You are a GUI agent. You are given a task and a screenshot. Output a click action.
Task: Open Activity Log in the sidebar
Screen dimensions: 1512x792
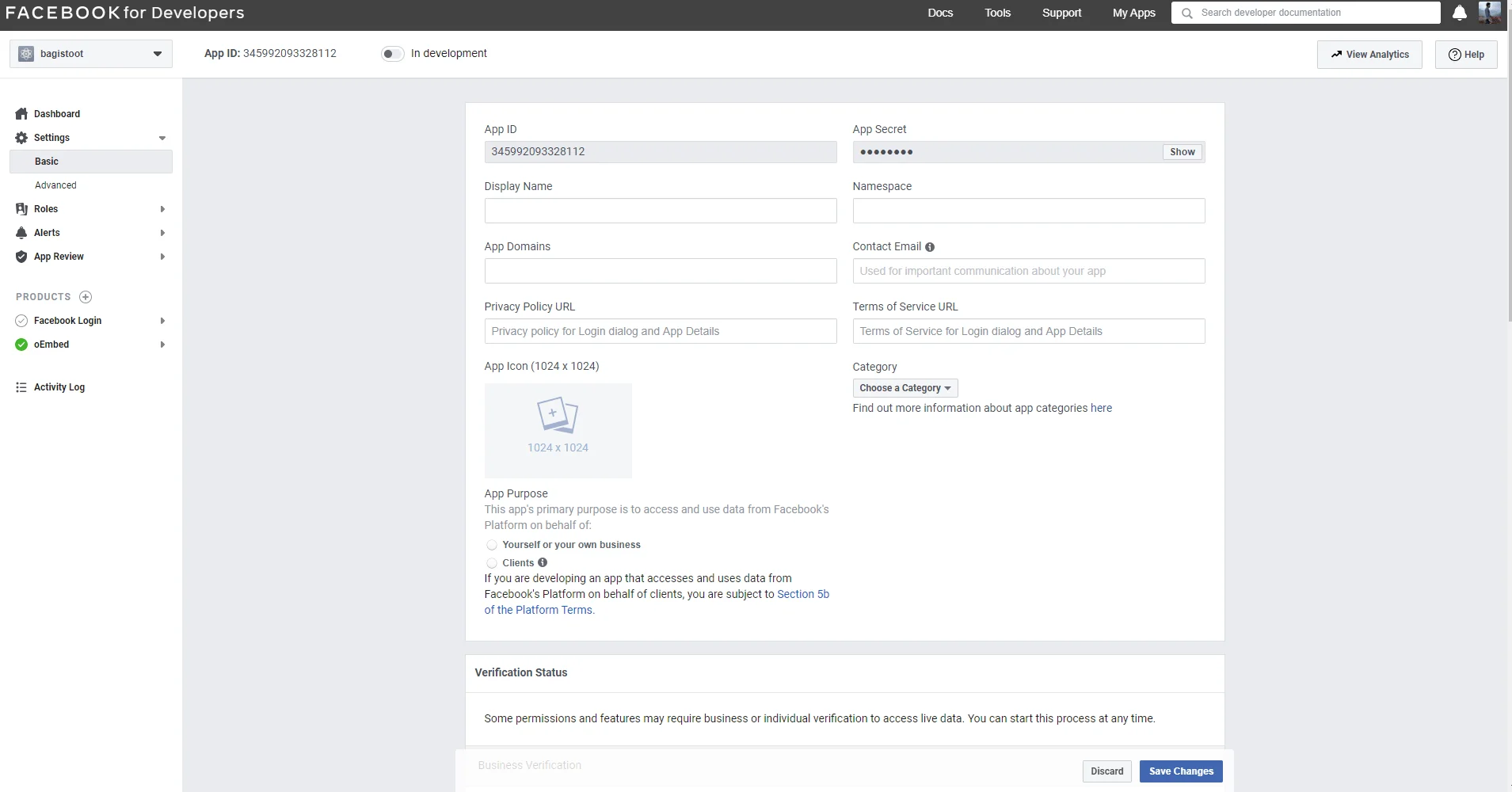pos(59,387)
